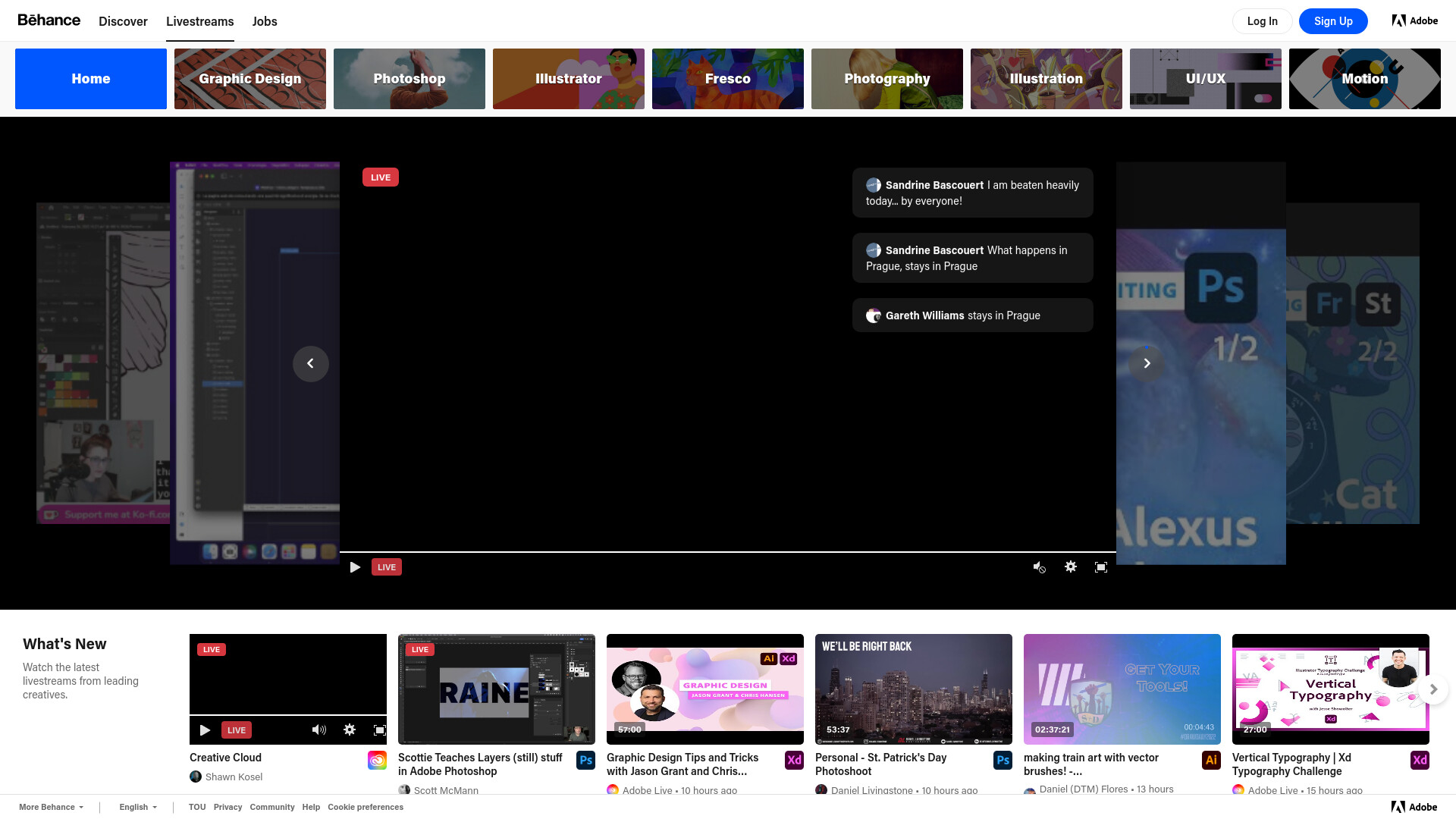Play the main livestream video

[355, 567]
